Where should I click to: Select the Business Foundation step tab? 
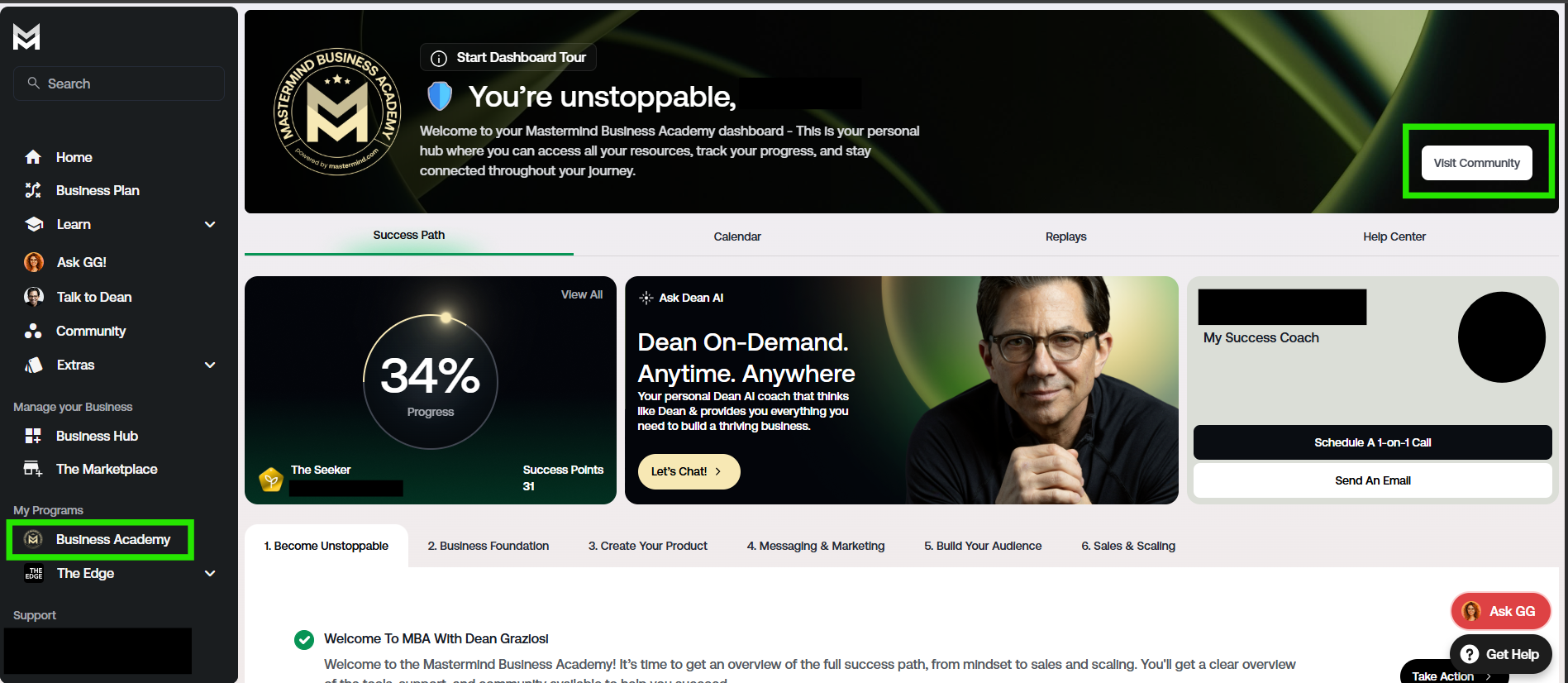tap(489, 546)
